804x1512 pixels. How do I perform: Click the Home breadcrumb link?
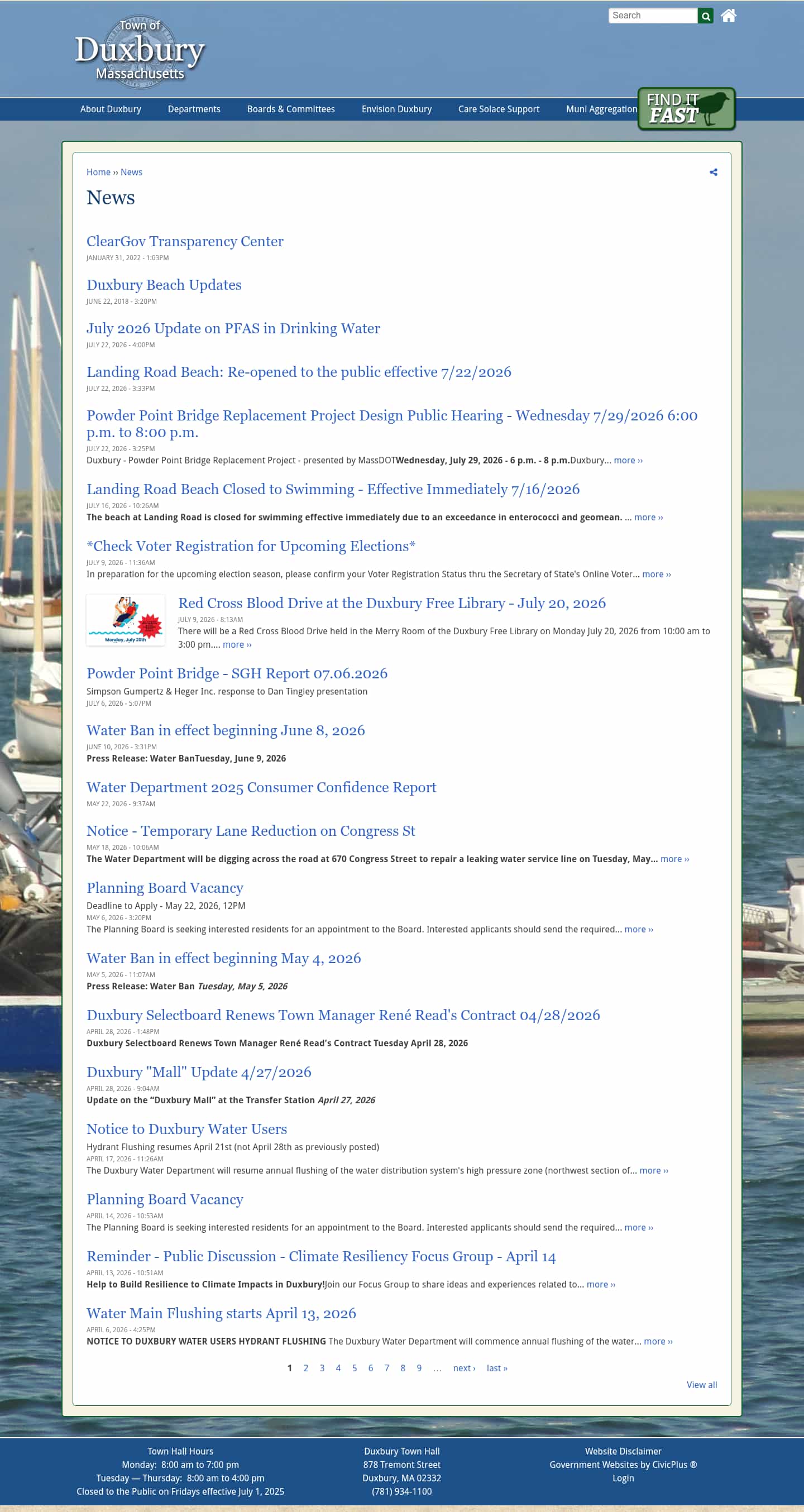point(98,172)
